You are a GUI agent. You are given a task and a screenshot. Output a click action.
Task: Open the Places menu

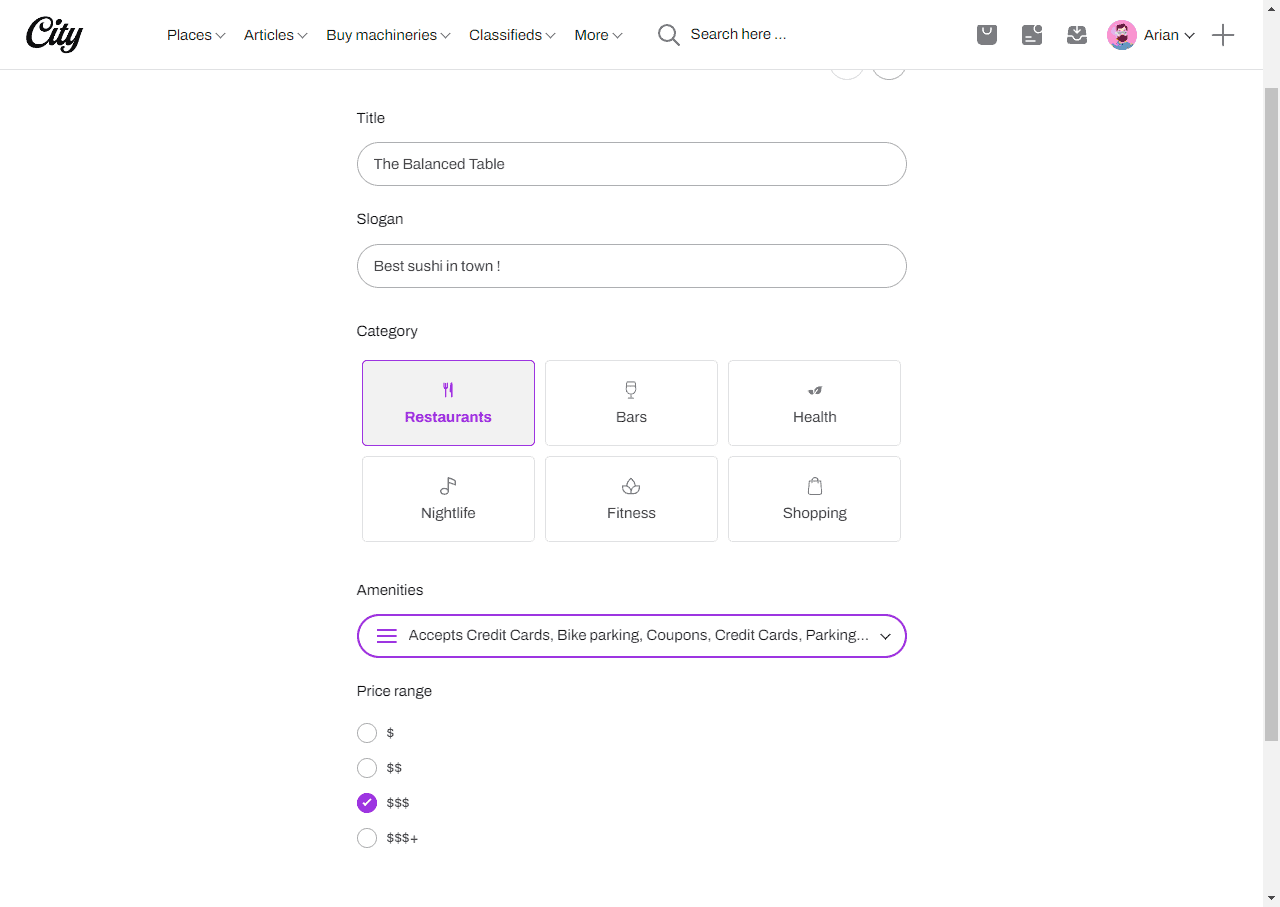coord(195,34)
